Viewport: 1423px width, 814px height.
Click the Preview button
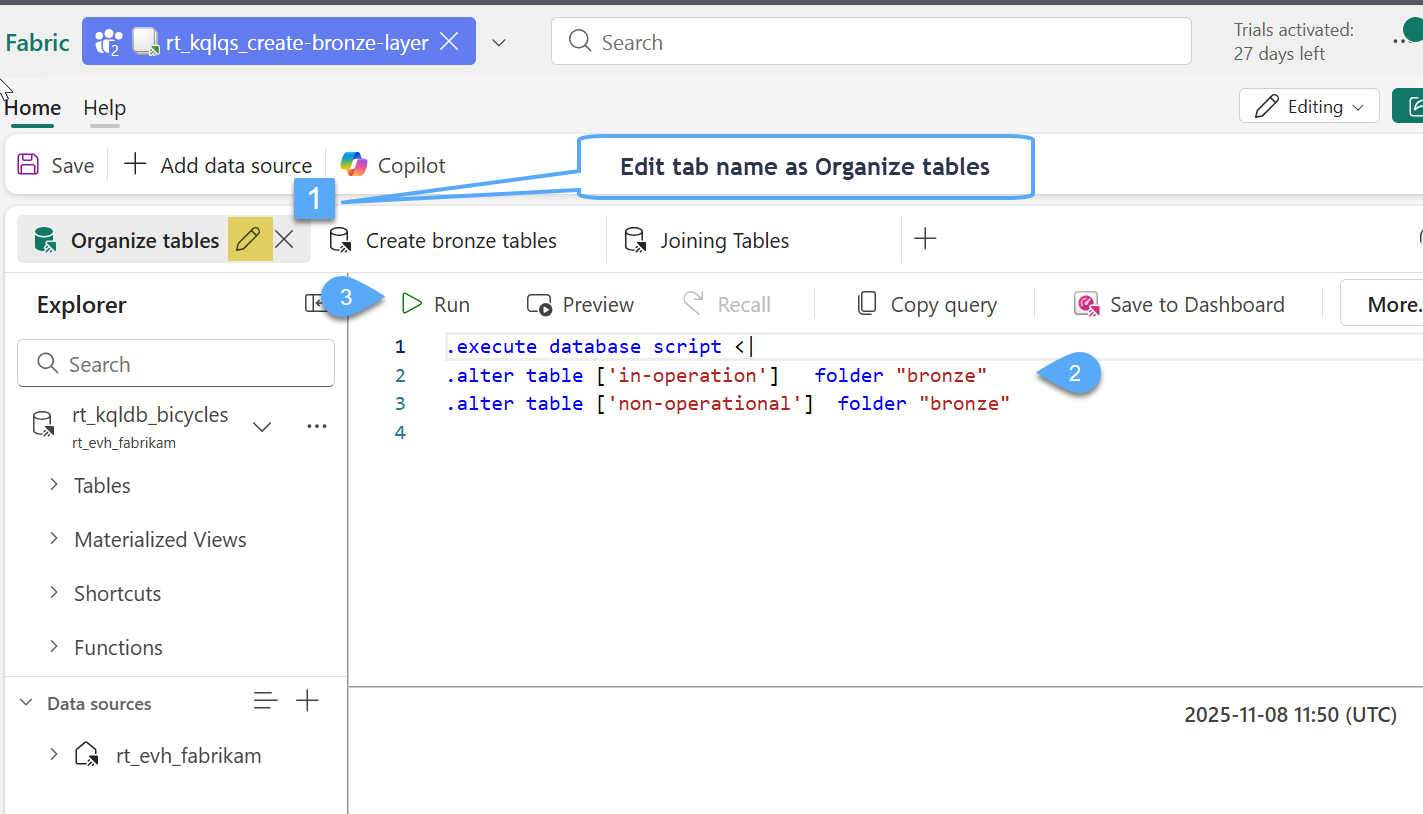point(581,304)
